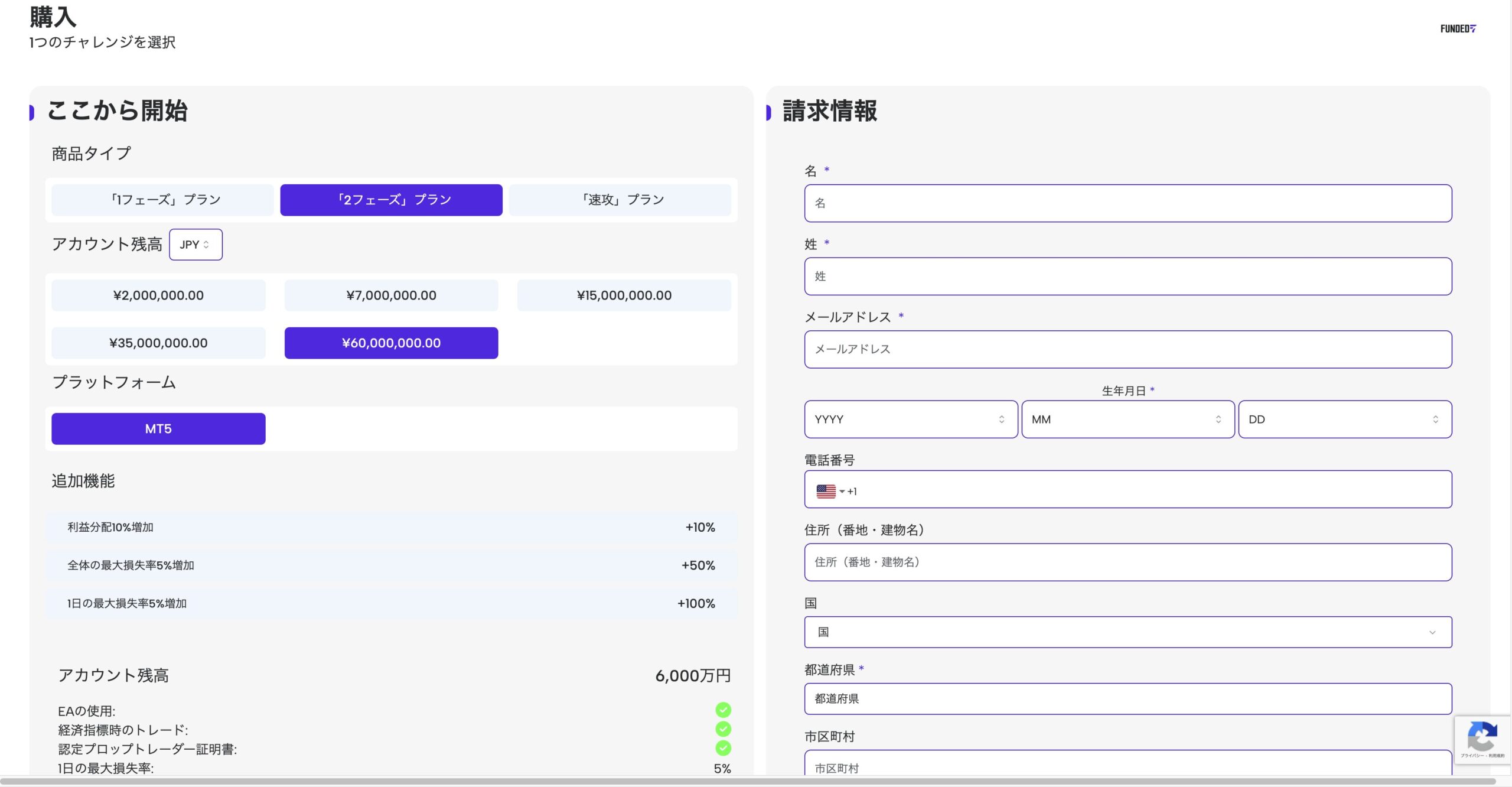The image size is (1512, 787).
Task: Switch to 「速攻」プラン tab
Action: [620, 200]
